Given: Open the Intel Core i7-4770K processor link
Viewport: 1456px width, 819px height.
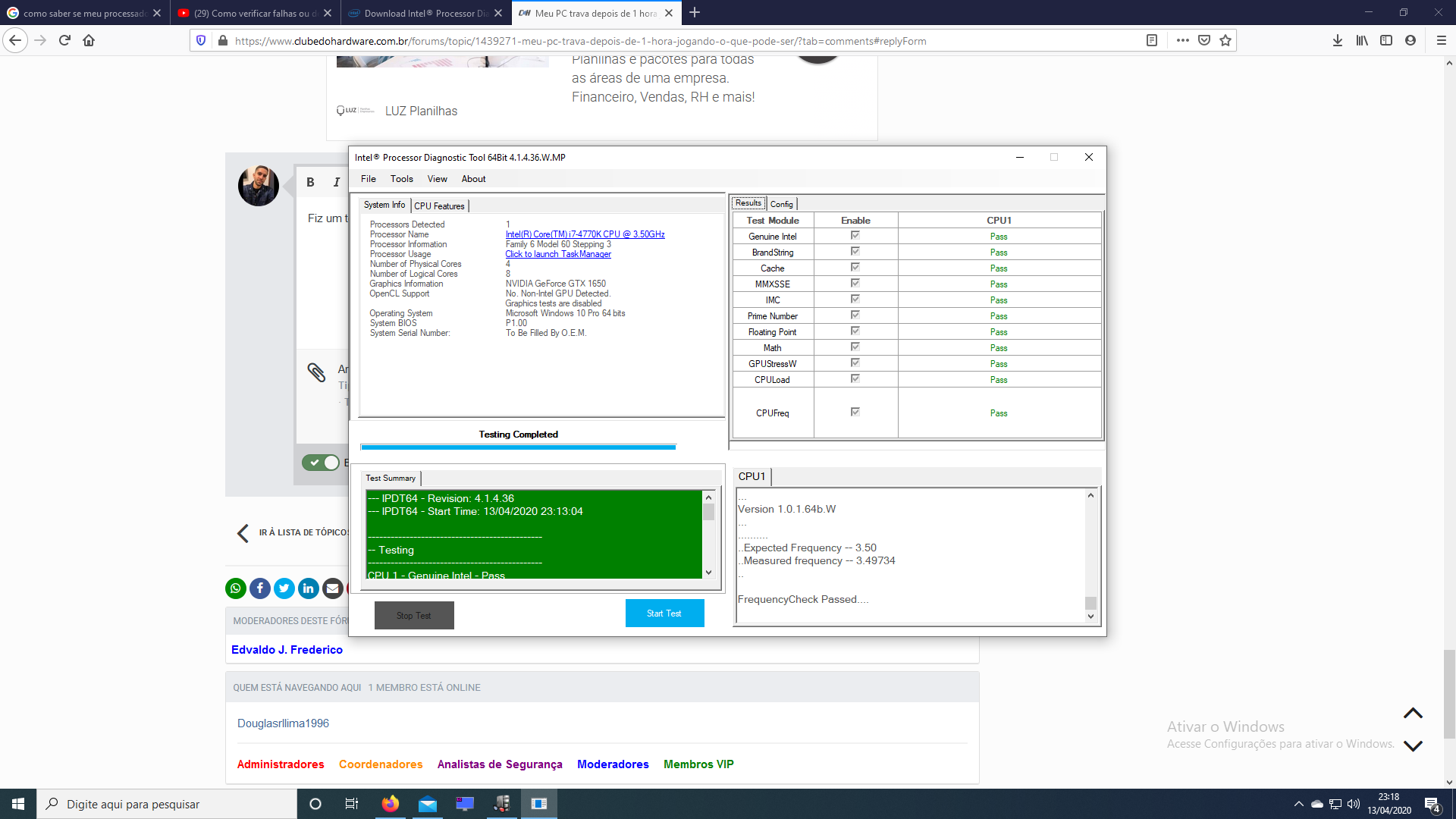Looking at the screenshot, I should (585, 234).
